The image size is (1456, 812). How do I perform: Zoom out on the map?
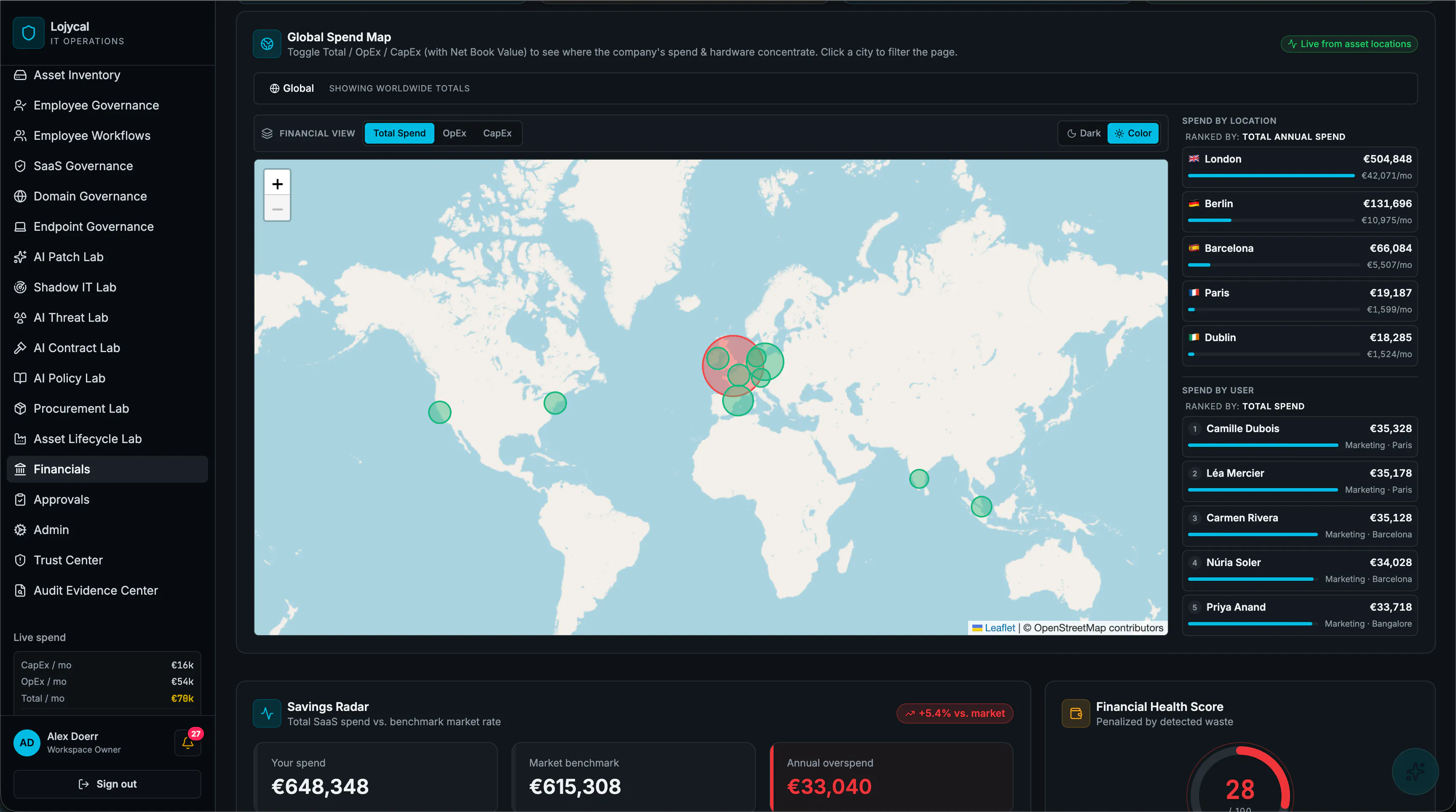[x=277, y=209]
